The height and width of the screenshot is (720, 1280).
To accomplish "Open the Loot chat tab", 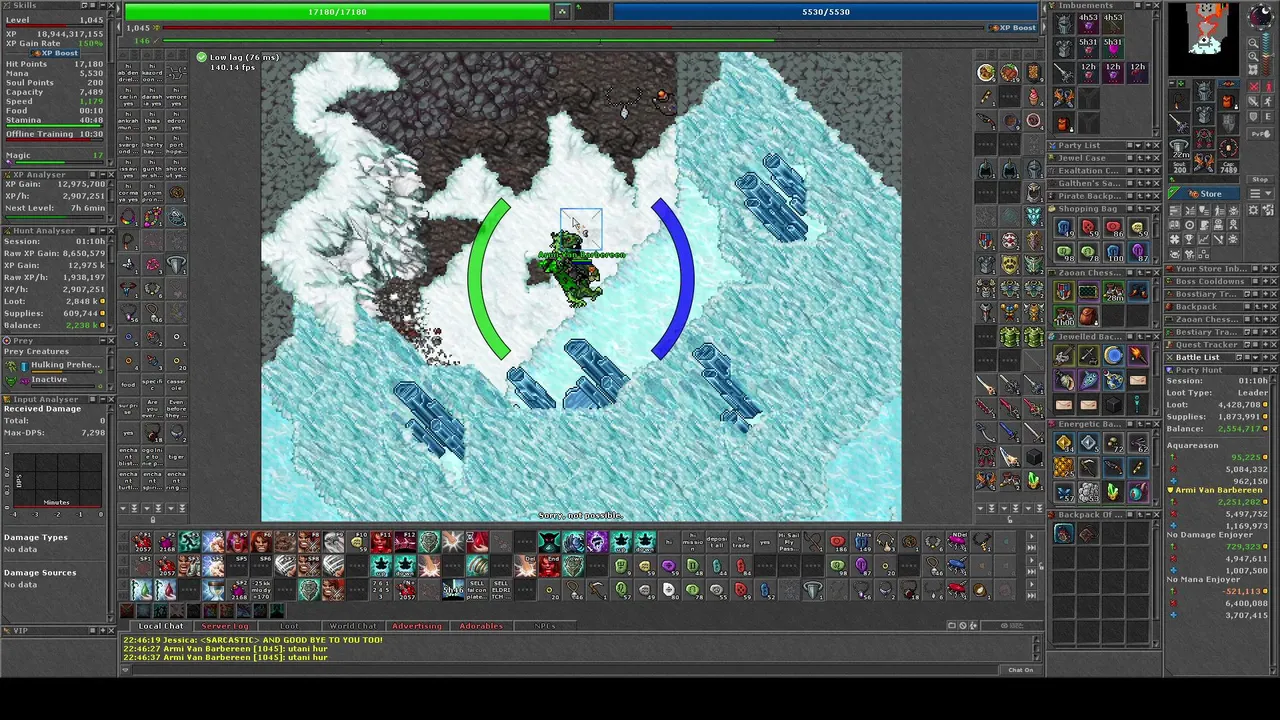I will (289, 626).
